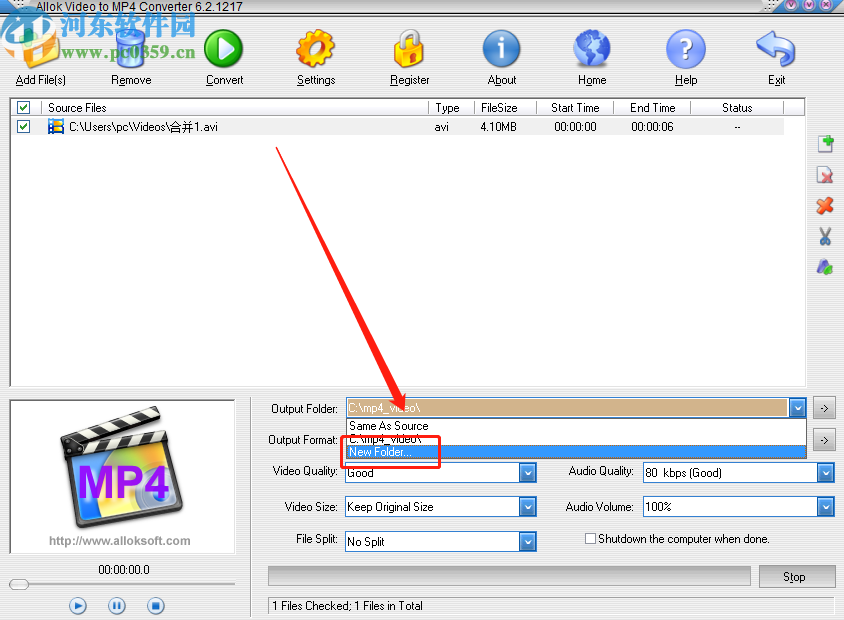844x620 pixels.
Task: Click the arrow button beside Output Folder
Action: [x=824, y=408]
